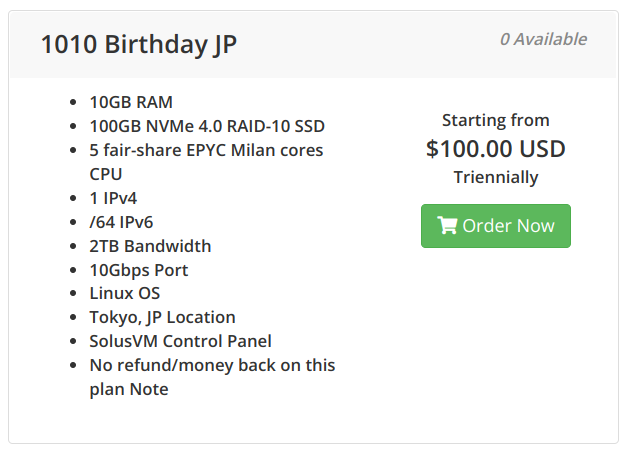The height and width of the screenshot is (450, 628).
Task: Click the no refund note text
Action: point(212,377)
